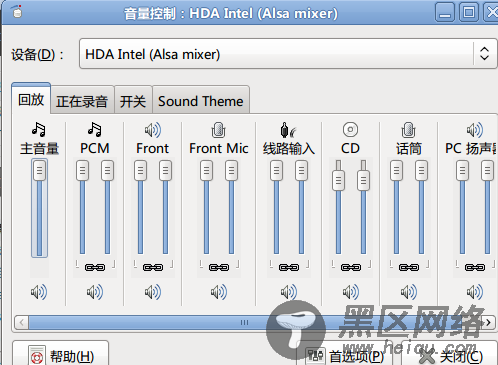Click the Front Mic left slider handle
This screenshot has height=365, width=498.
click(206, 170)
